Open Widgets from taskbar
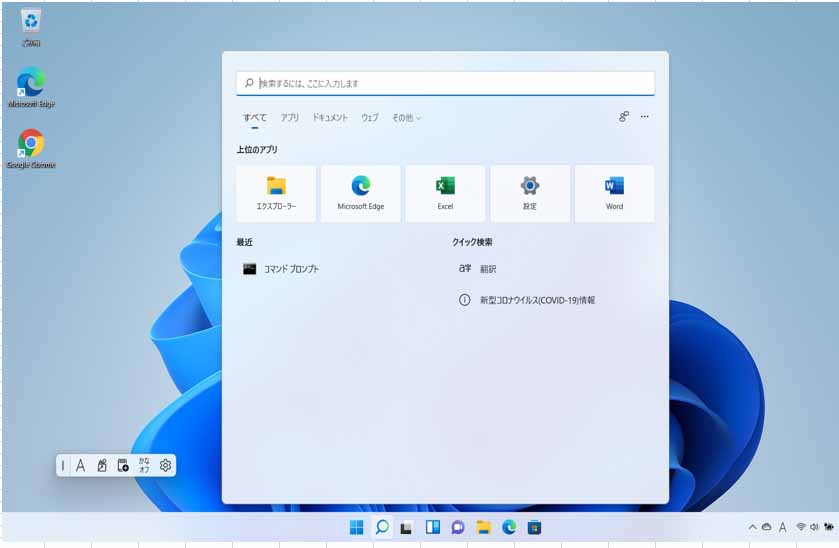This screenshot has width=839, height=548. [x=432, y=528]
